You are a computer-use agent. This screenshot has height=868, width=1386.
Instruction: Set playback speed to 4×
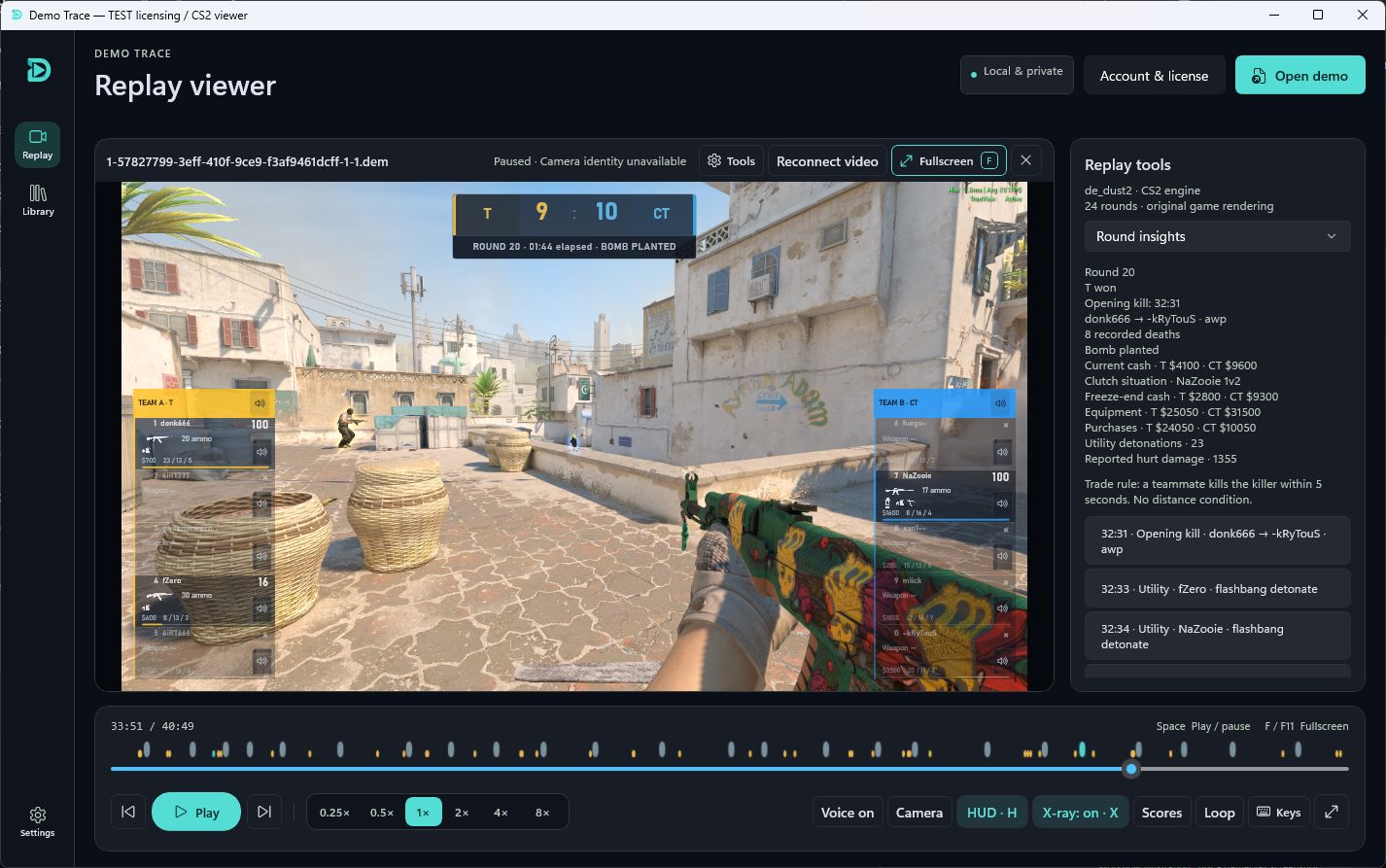501,813
